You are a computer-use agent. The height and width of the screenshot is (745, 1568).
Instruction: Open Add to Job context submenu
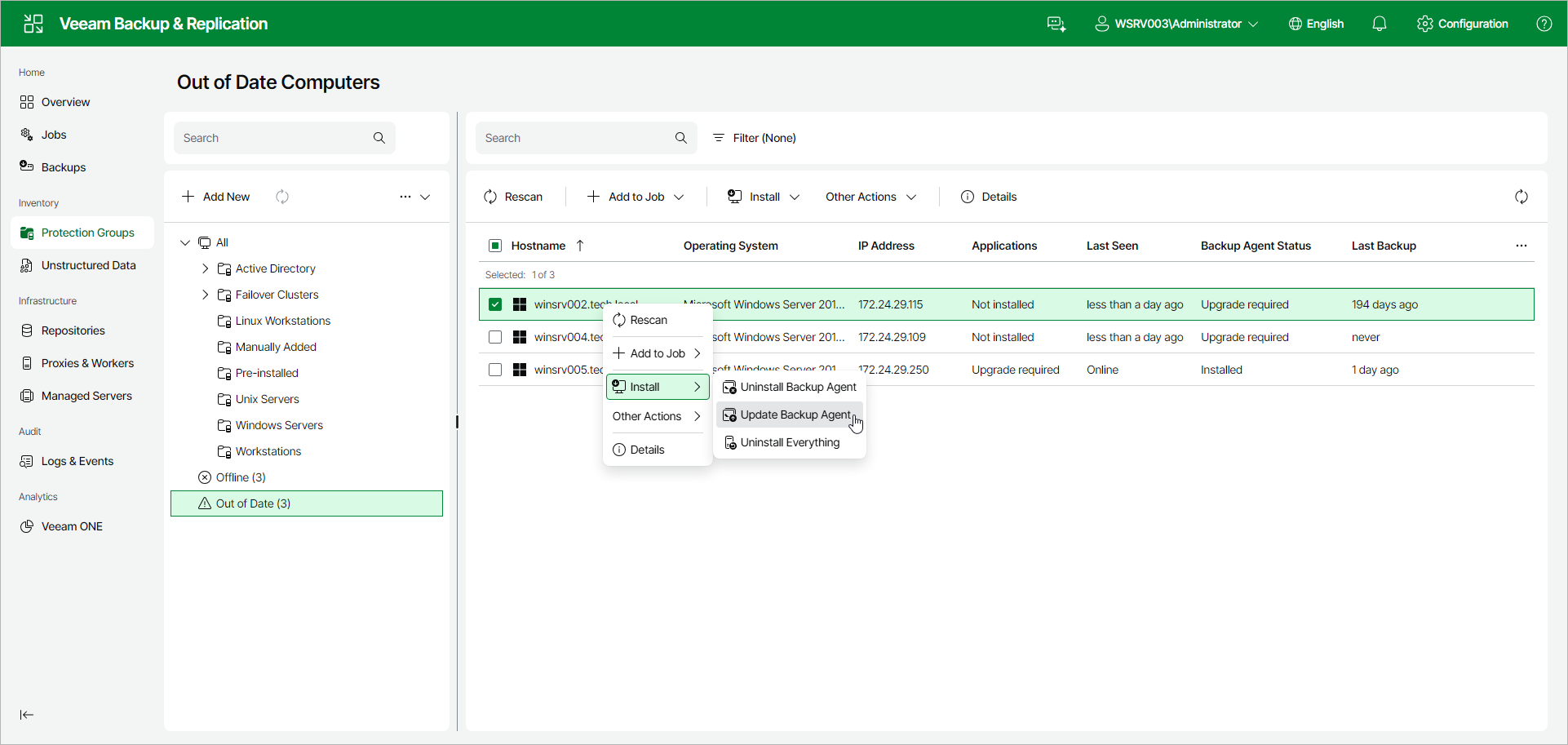(x=657, y=353)
